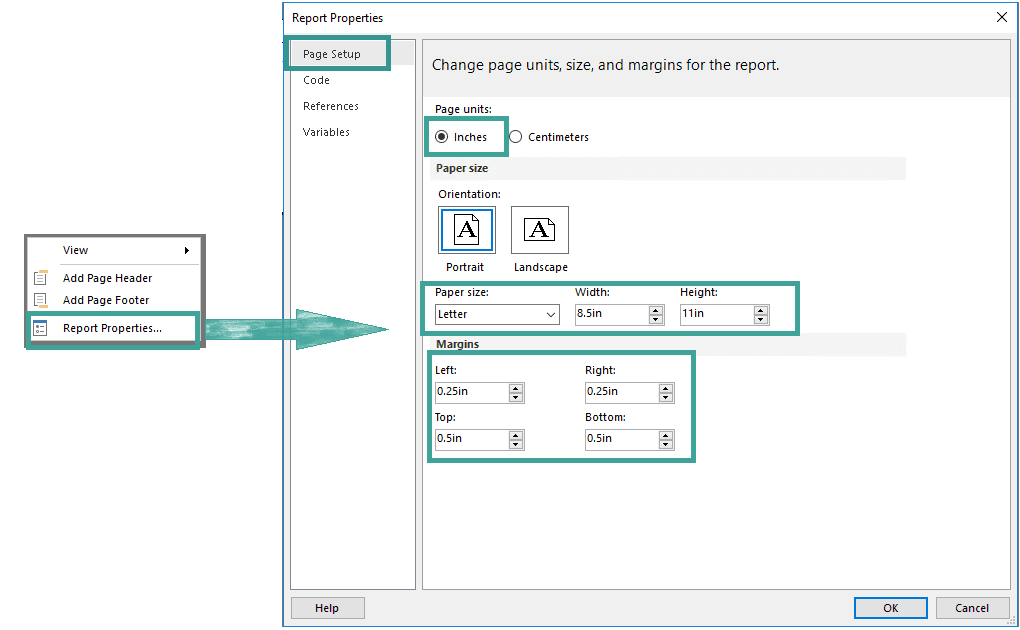Select the Landscape orientation icon

tap(539, 230)
